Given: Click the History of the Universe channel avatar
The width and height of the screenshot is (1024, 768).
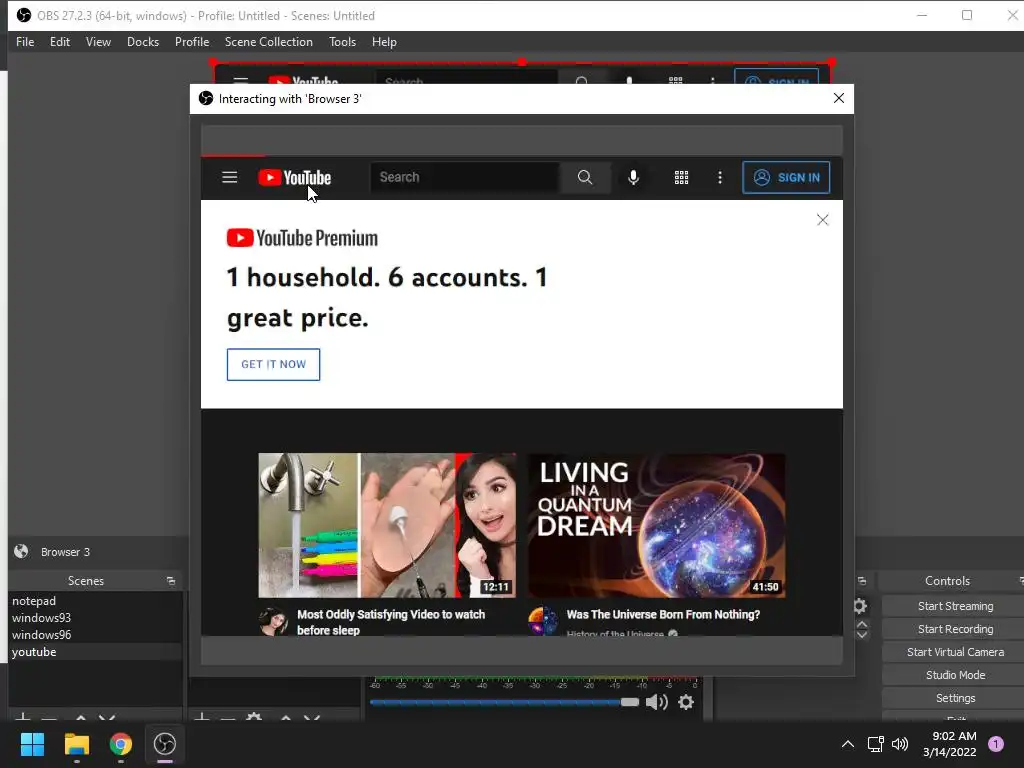Looking at the screenshot, I should pyautogui.click(x=543, y=620).
